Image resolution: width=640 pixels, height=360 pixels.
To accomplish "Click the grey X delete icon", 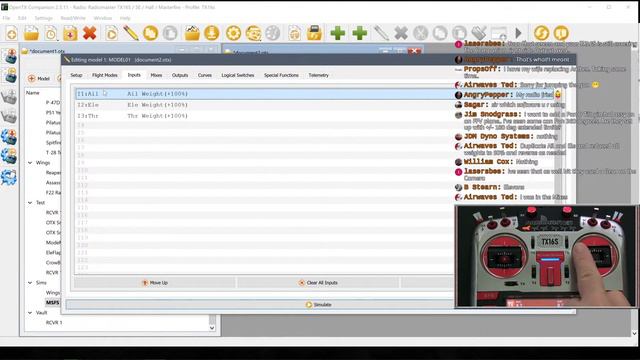I will [401, 33].
